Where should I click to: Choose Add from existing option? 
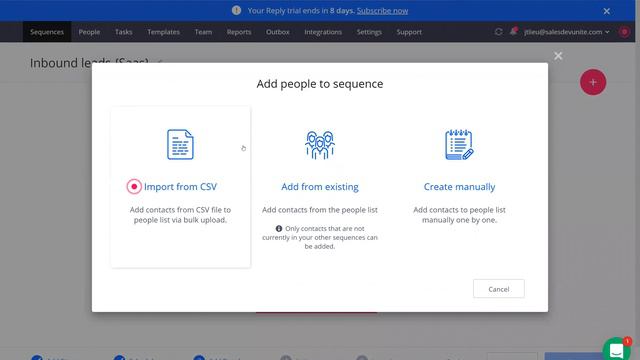[x=320, y=187]
